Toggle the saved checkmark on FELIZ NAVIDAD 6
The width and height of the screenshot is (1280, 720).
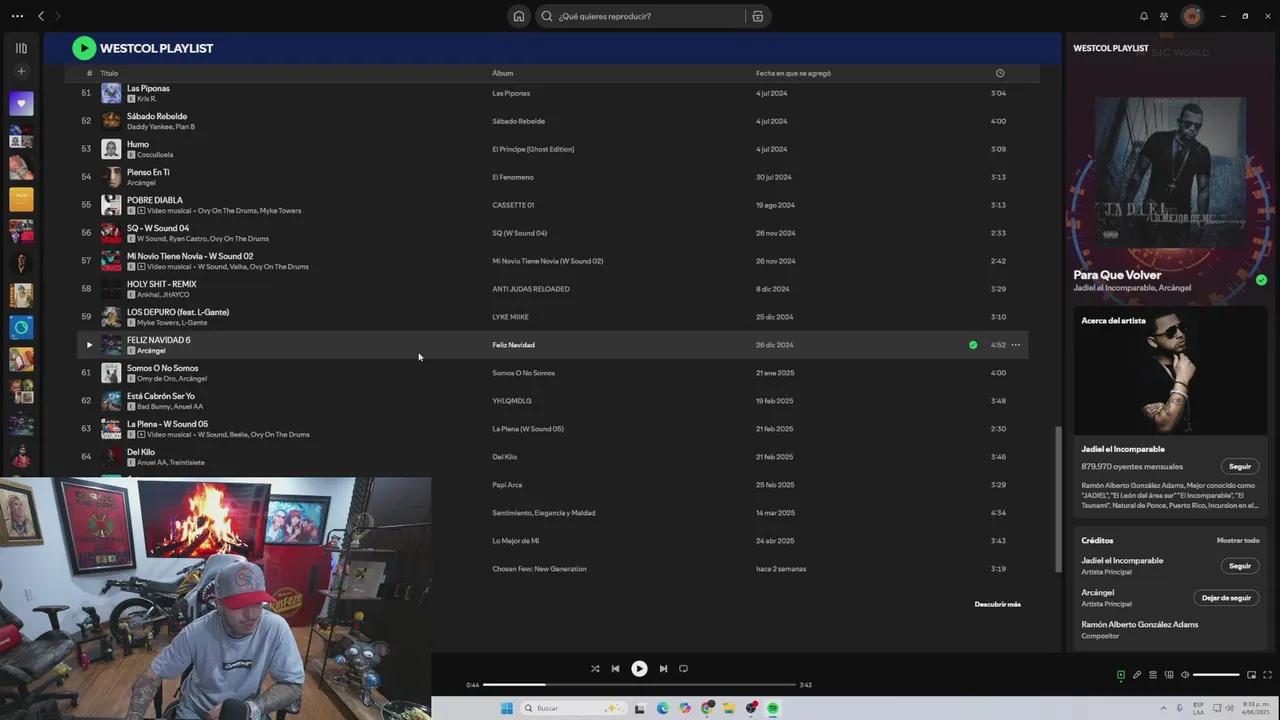pos(973,345)
